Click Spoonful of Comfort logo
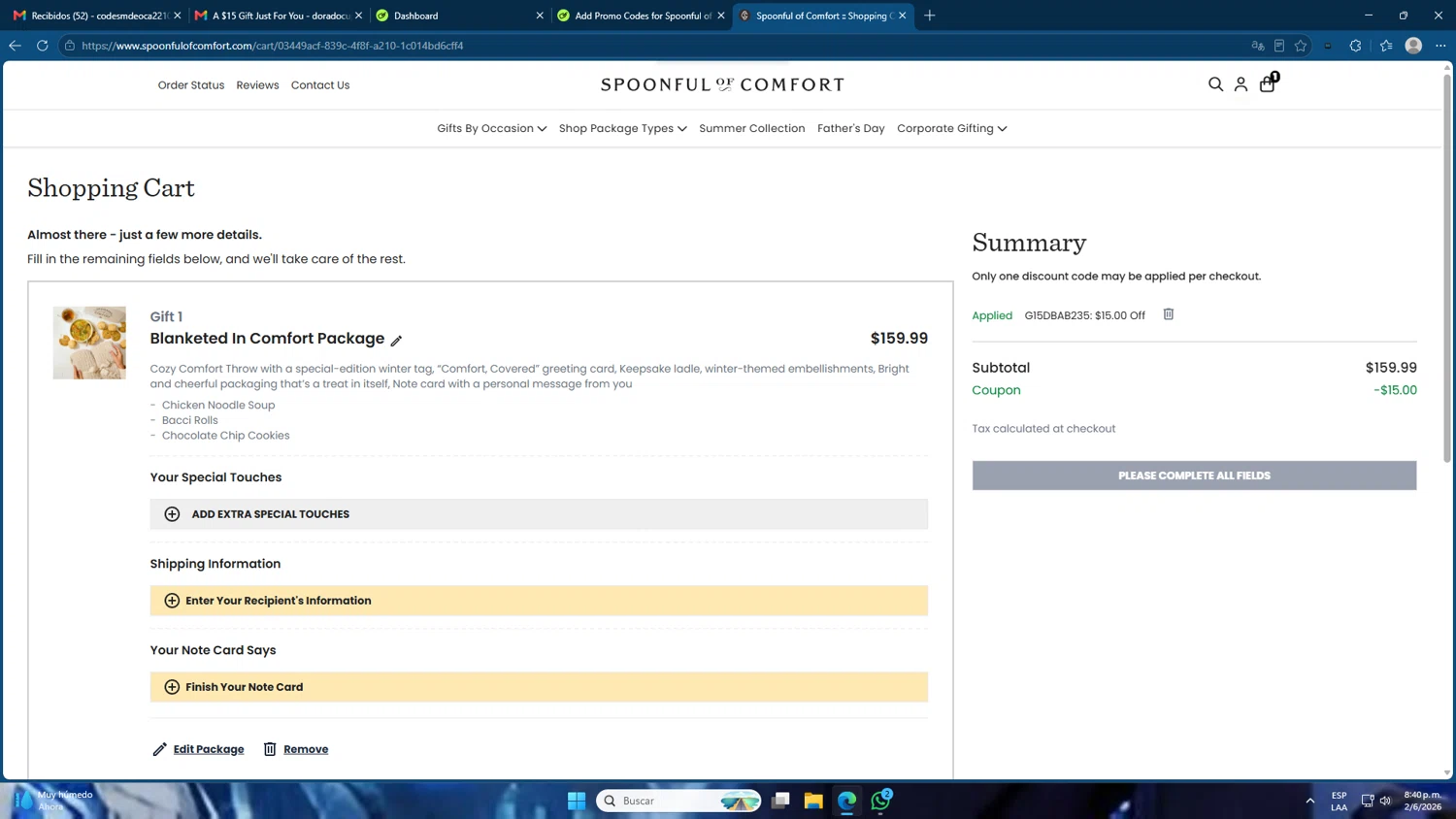The image size is (1456, 819). (722, 84)
